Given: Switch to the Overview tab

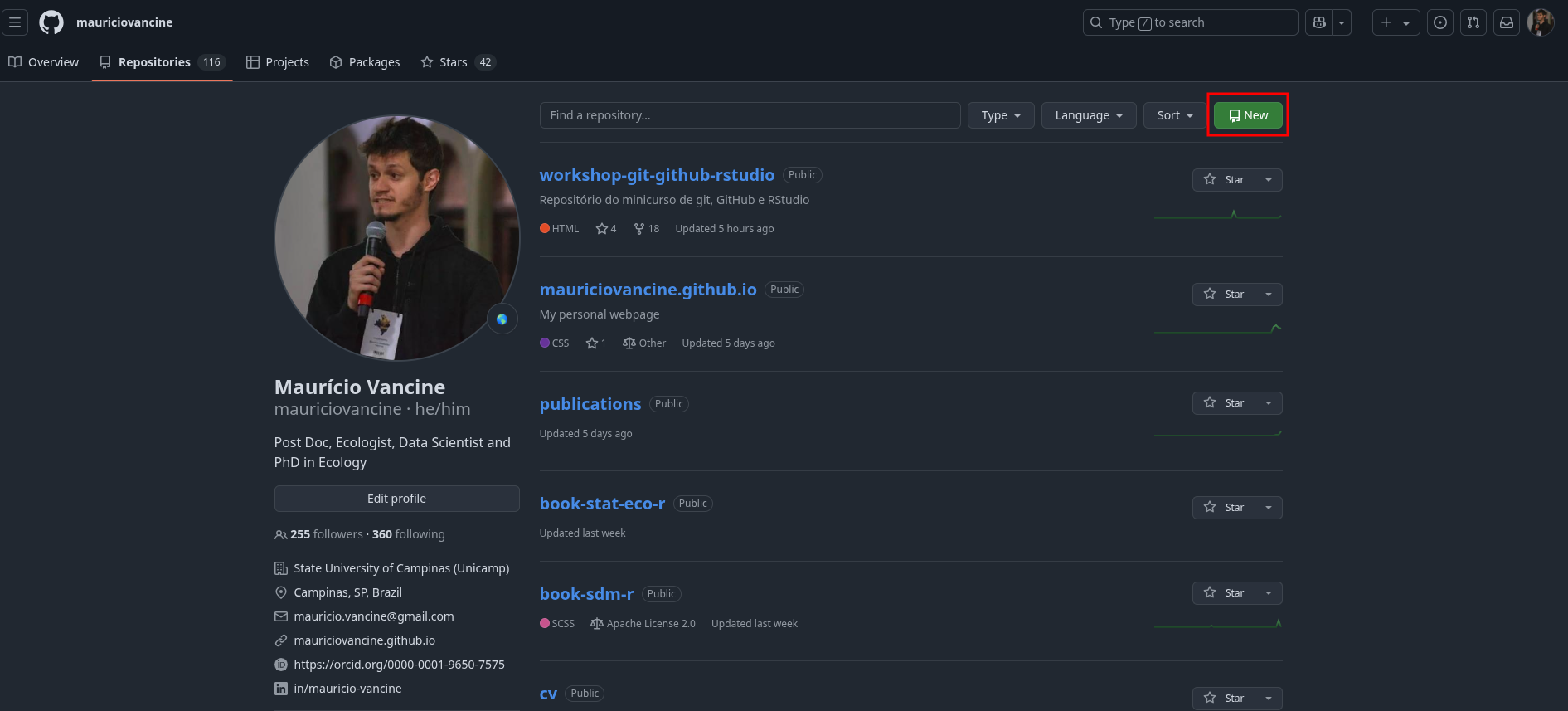Looking at the screenshot, I should 44,62.
